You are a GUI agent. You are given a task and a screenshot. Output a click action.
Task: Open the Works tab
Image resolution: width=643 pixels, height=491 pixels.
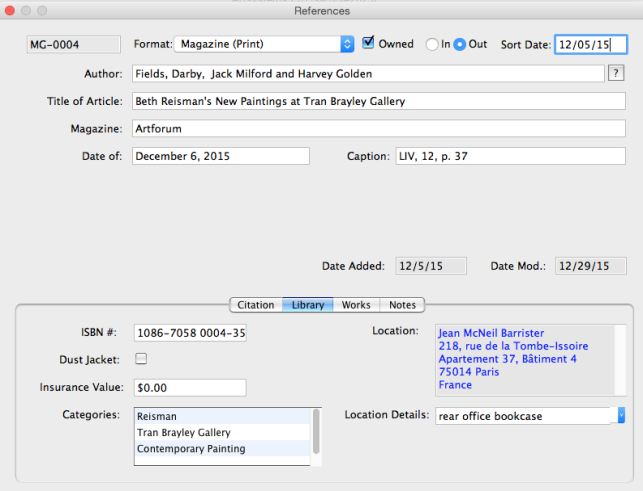tap(355, 305)
